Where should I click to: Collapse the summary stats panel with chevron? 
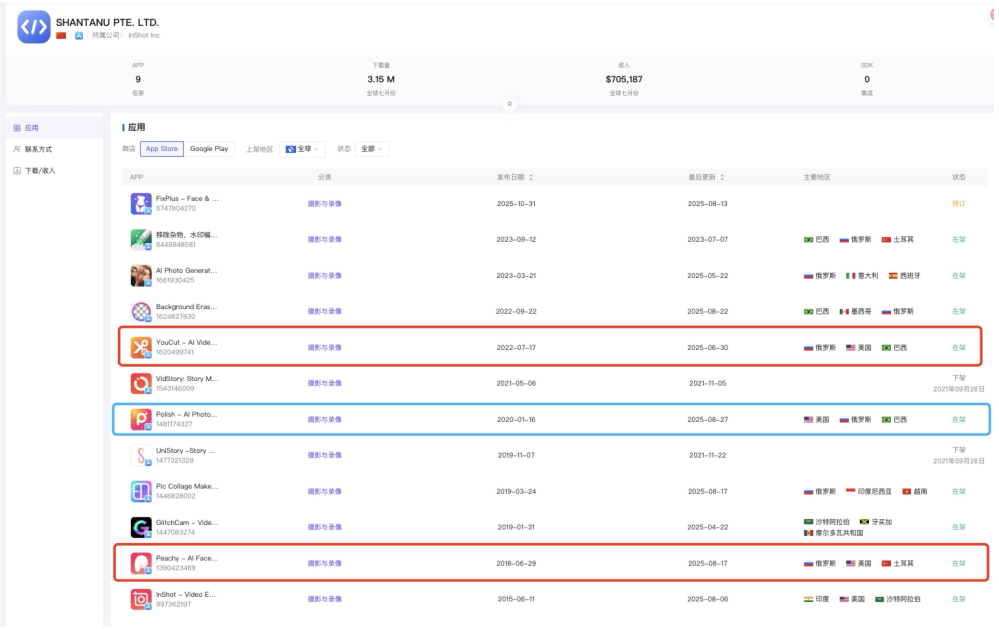(x=509, y=103)
